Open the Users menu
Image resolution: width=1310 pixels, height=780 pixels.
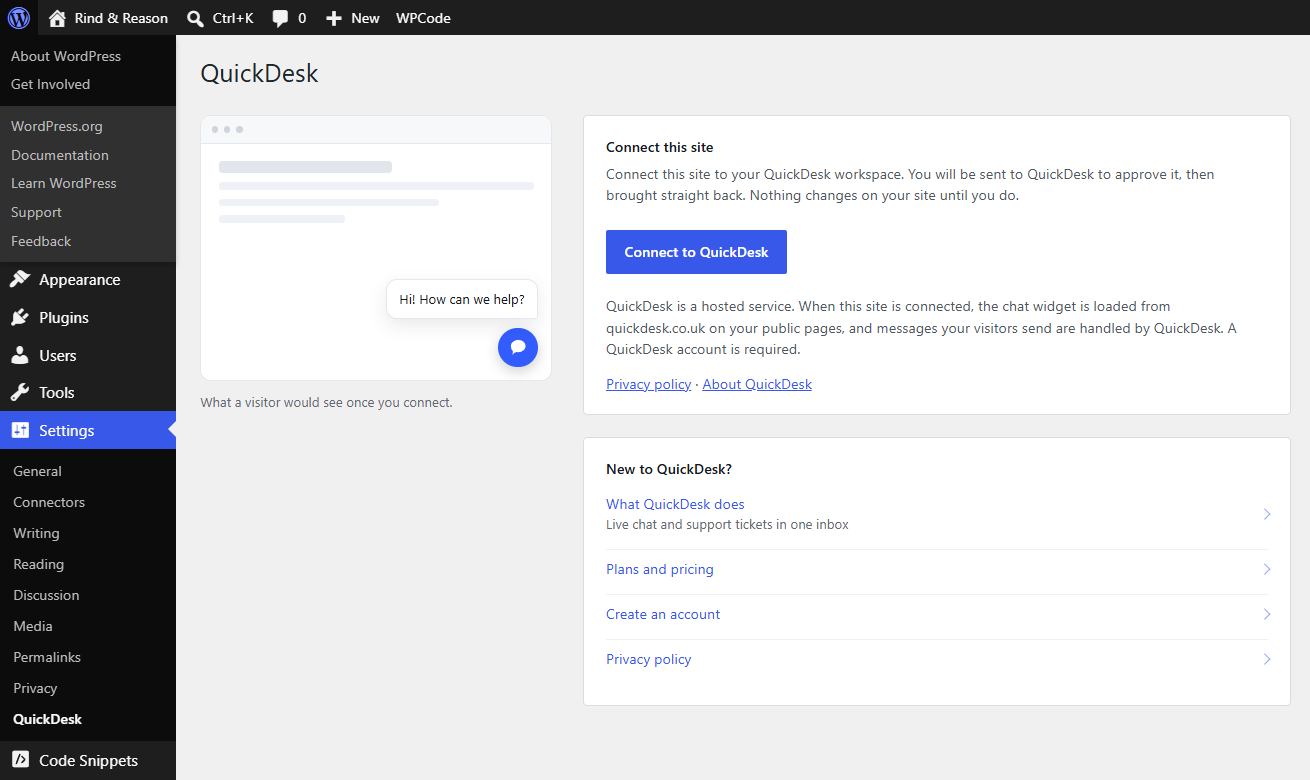(x=88, y=356)
